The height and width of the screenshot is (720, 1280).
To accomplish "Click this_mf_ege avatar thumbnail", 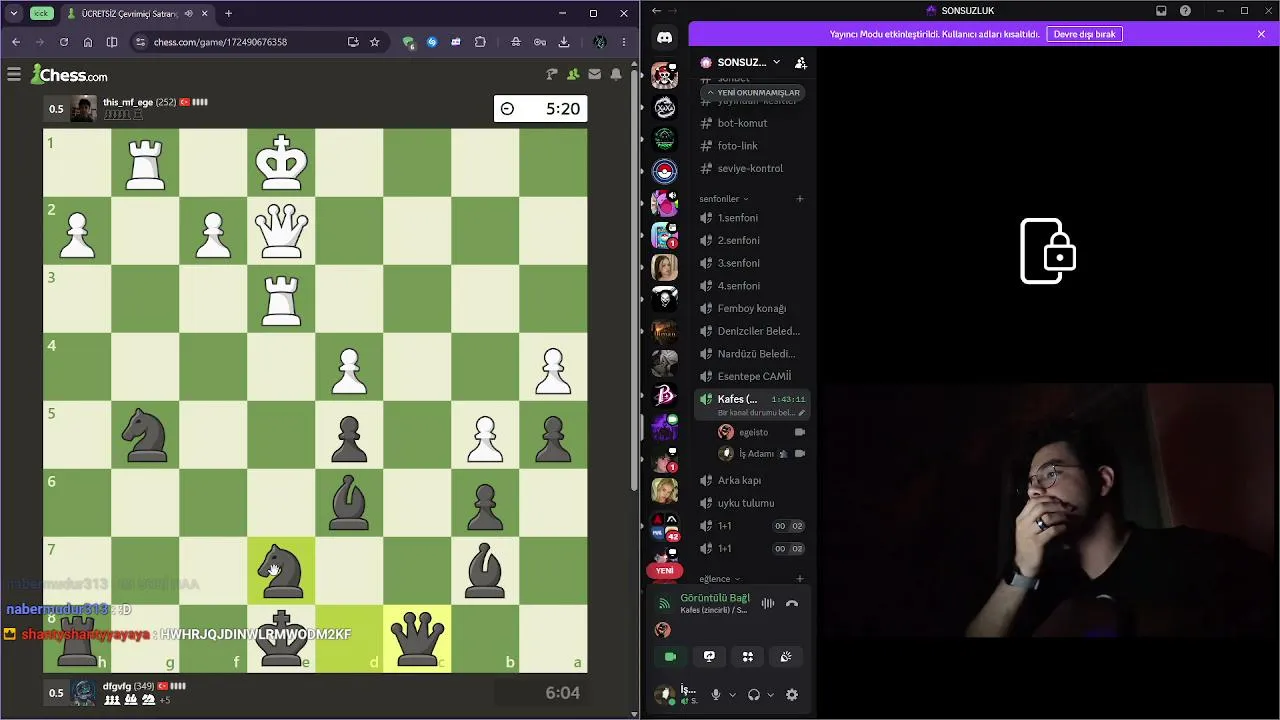I will coord(84,109).
